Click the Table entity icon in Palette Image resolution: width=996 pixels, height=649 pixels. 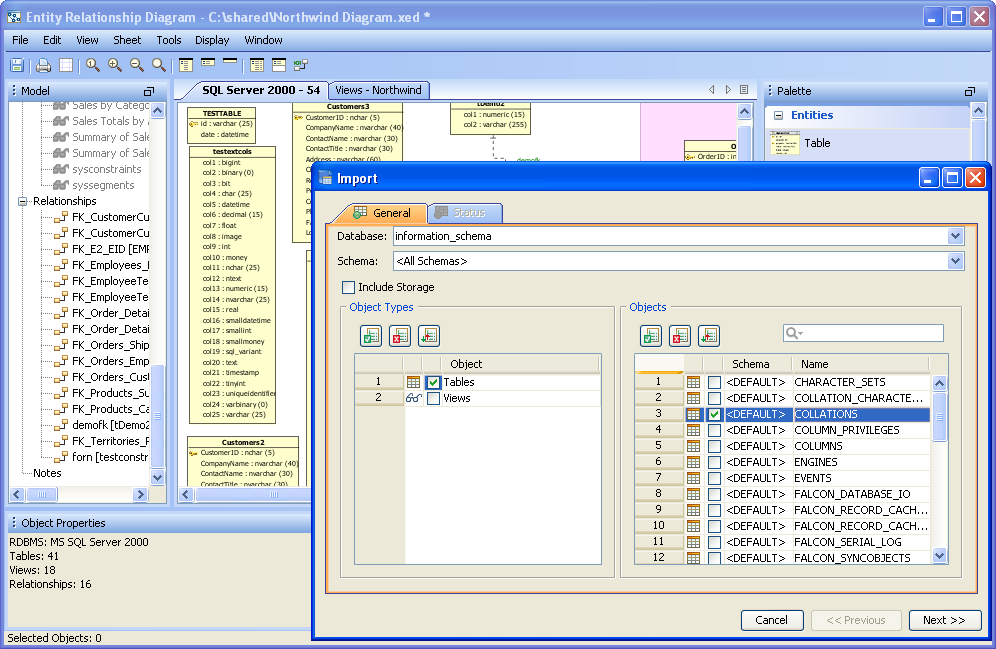click(784, 143)
